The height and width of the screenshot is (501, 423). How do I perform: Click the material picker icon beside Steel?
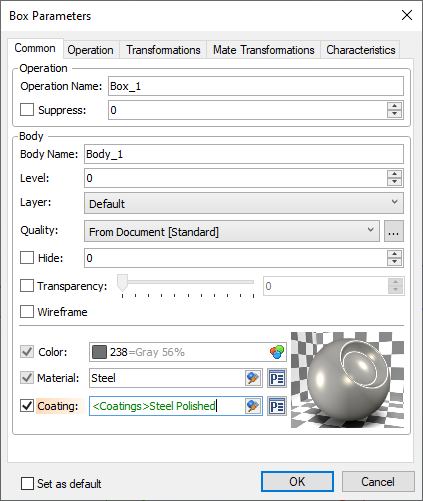[253, 378]
